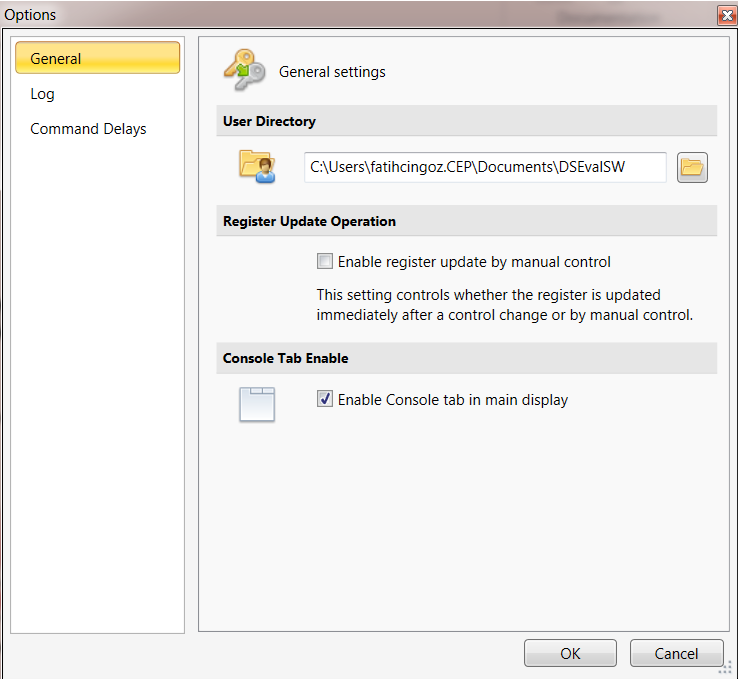Click the Register Update Operation header
Viewport: 738px width, 679px height.
466,221
